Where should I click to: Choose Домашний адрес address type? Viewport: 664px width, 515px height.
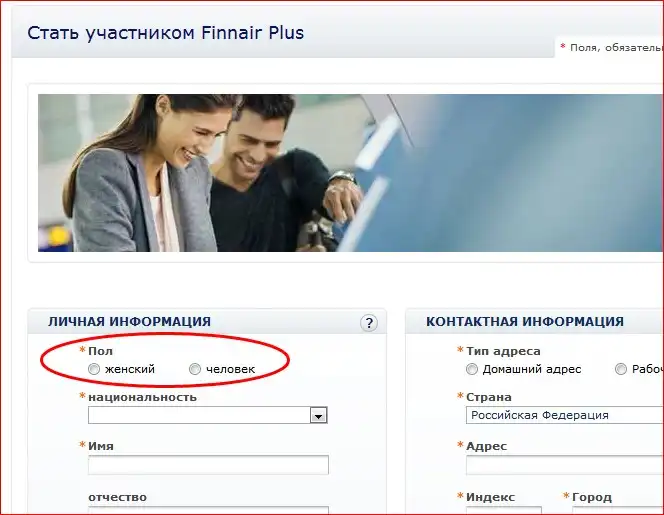point(471,369)
